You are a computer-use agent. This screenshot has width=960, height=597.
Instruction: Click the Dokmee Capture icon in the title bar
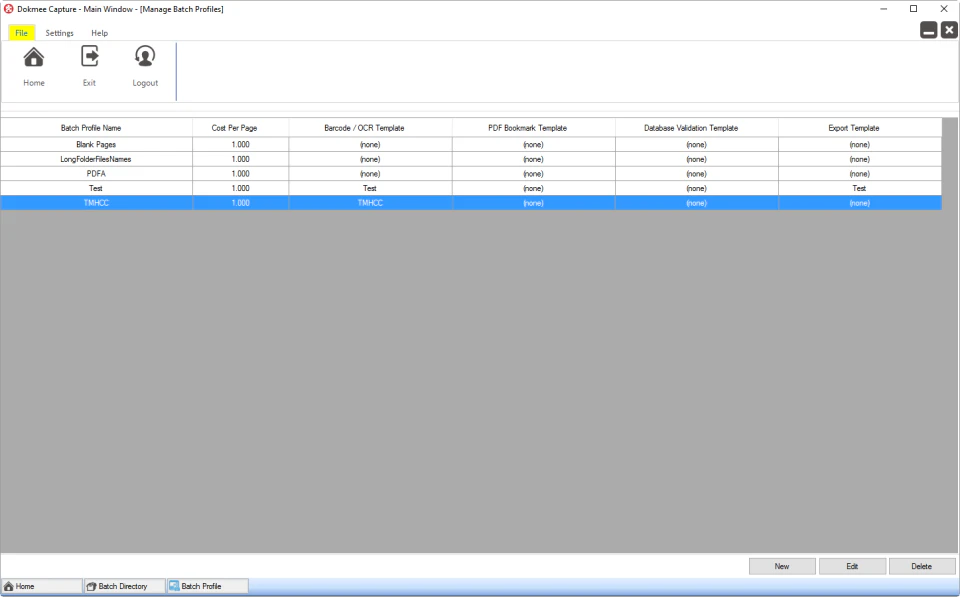coord(8,8)
